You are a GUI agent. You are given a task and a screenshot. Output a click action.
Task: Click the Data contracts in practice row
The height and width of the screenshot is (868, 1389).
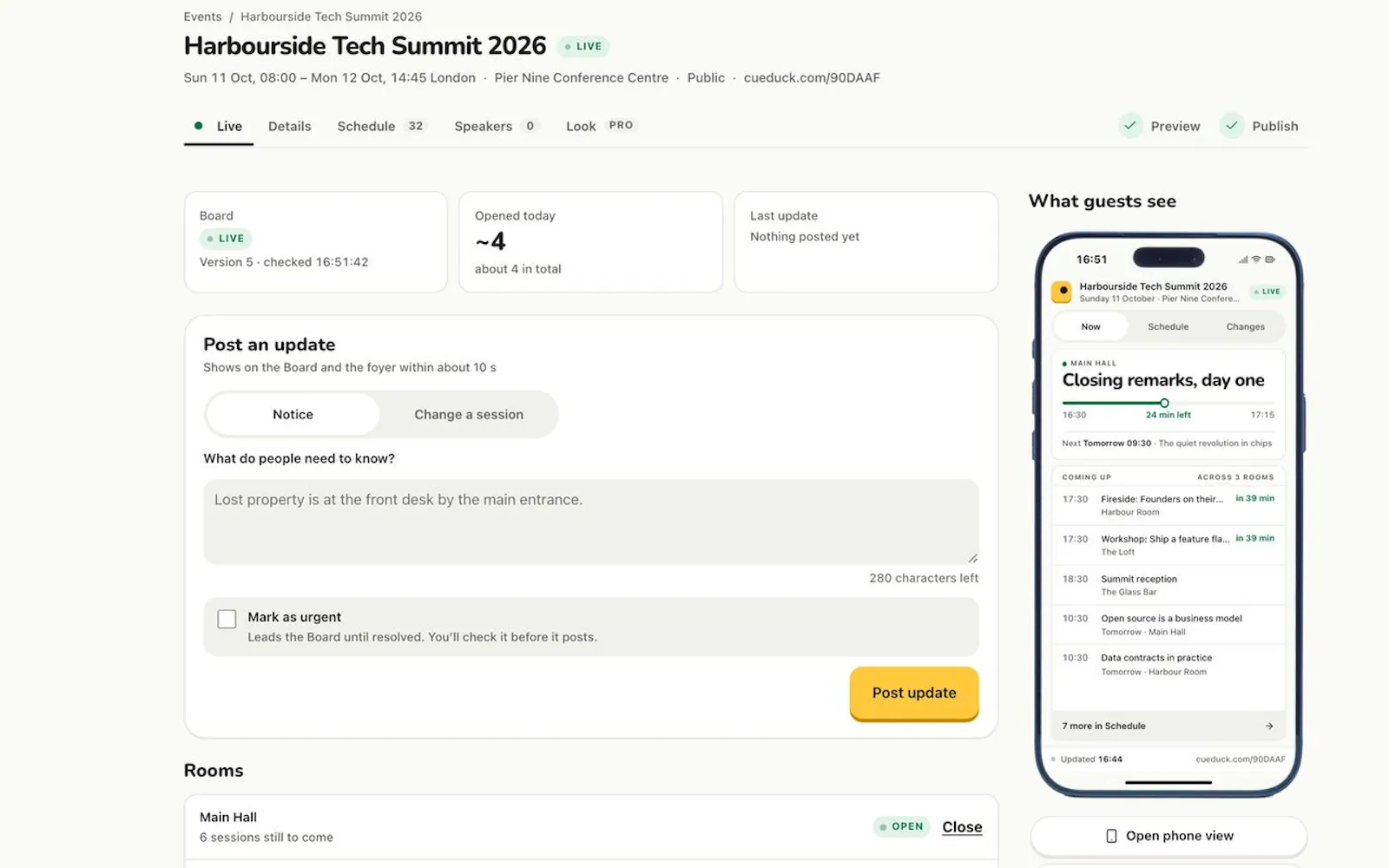[1168, 664]
